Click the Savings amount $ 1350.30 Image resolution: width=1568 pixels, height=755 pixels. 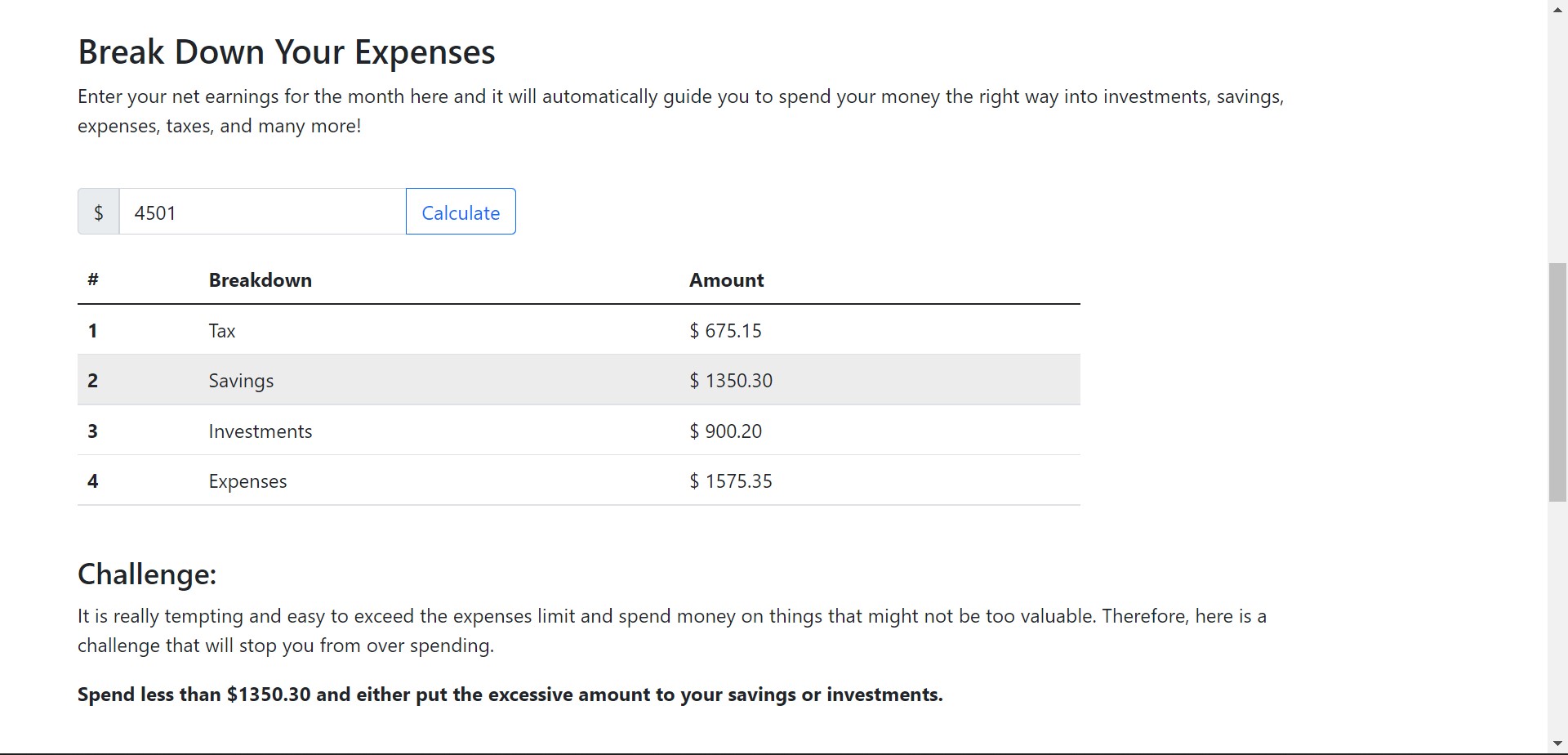click(731, 381)
